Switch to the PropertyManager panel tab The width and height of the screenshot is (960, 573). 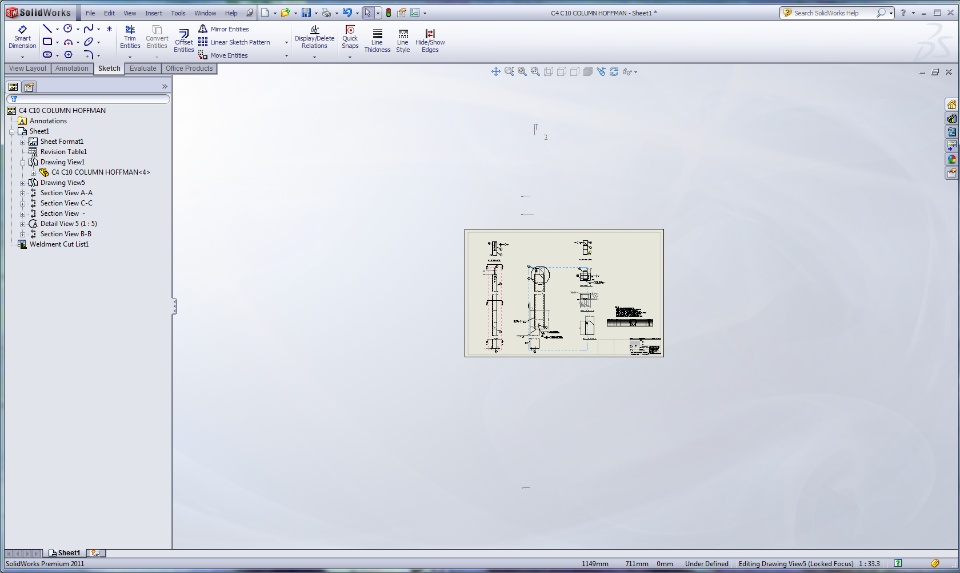(29, 87)
